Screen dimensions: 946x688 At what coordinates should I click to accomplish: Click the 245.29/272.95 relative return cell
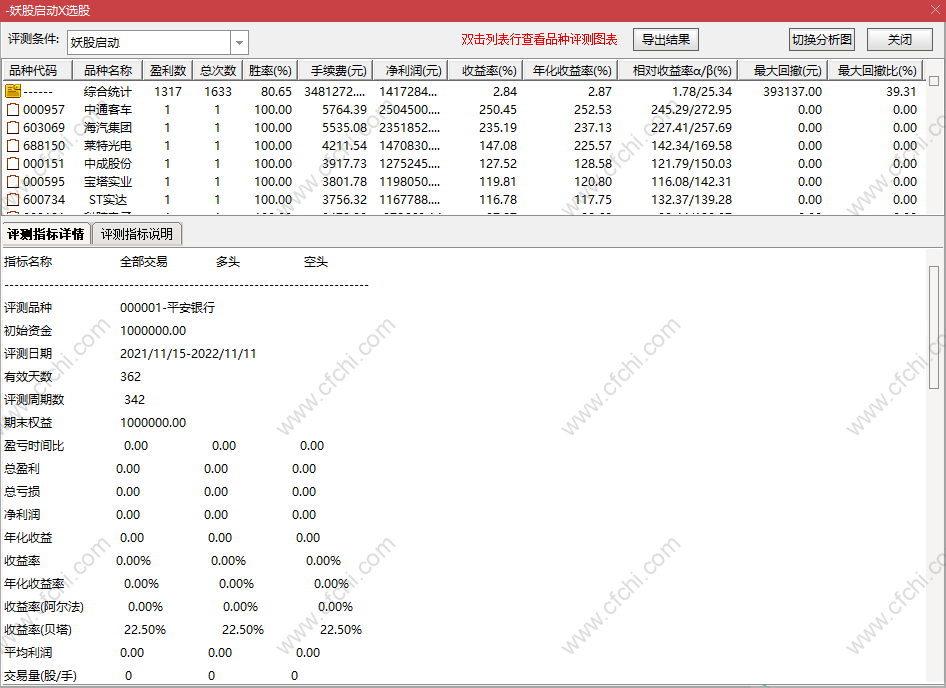pos(691,110)
